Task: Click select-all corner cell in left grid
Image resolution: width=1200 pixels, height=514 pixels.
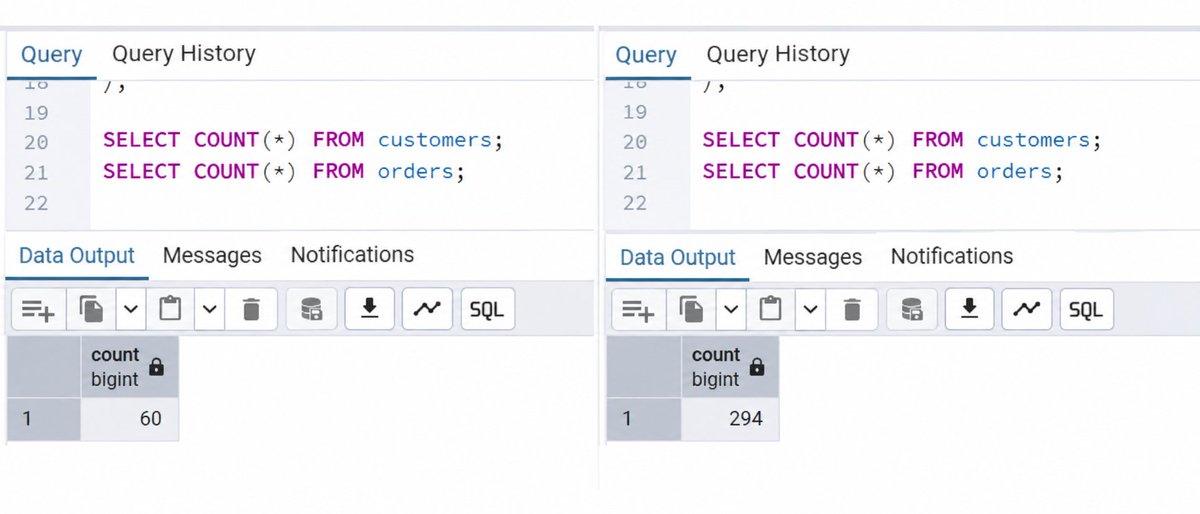Action: click(x=43, y=367)
